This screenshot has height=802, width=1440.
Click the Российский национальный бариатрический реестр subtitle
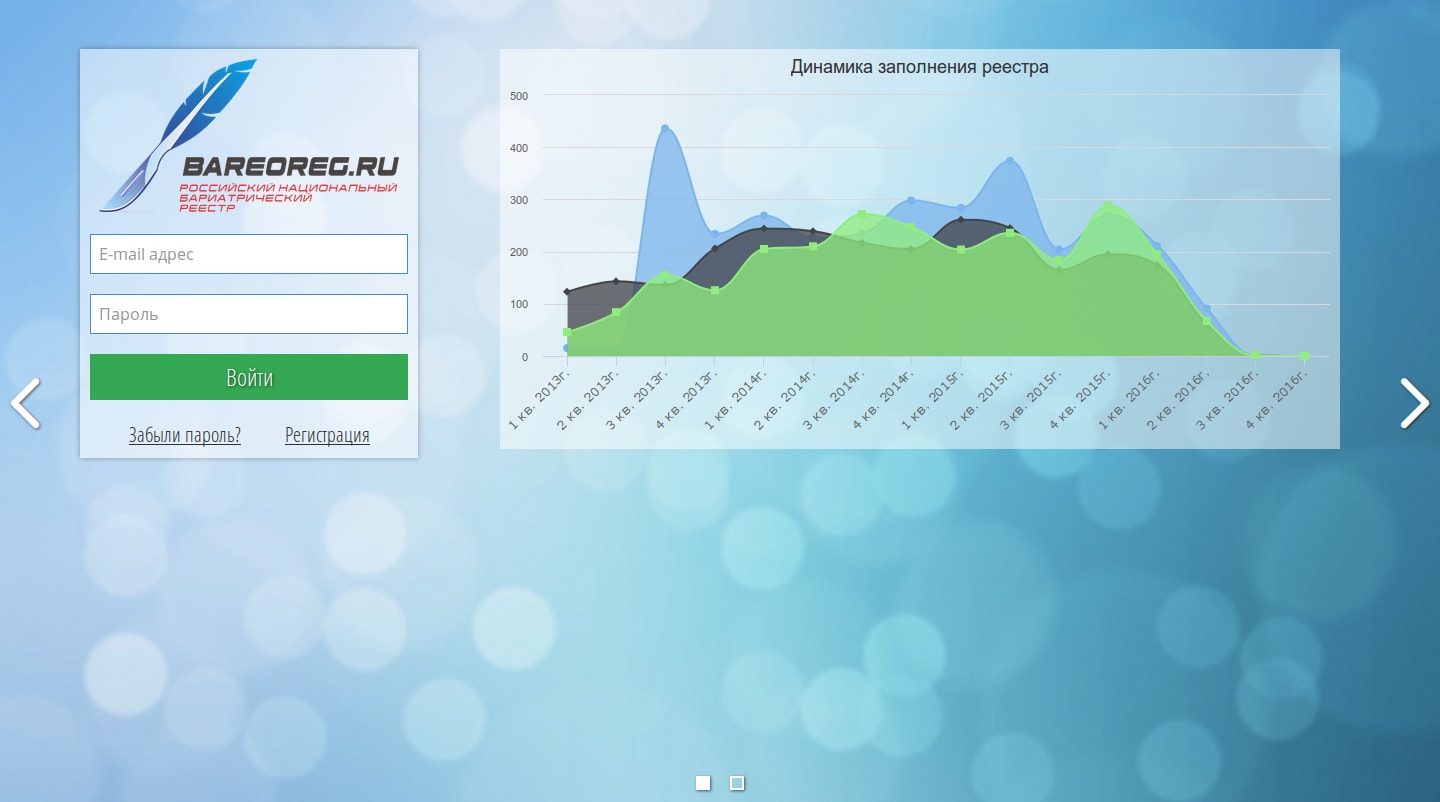pos(288,197)
